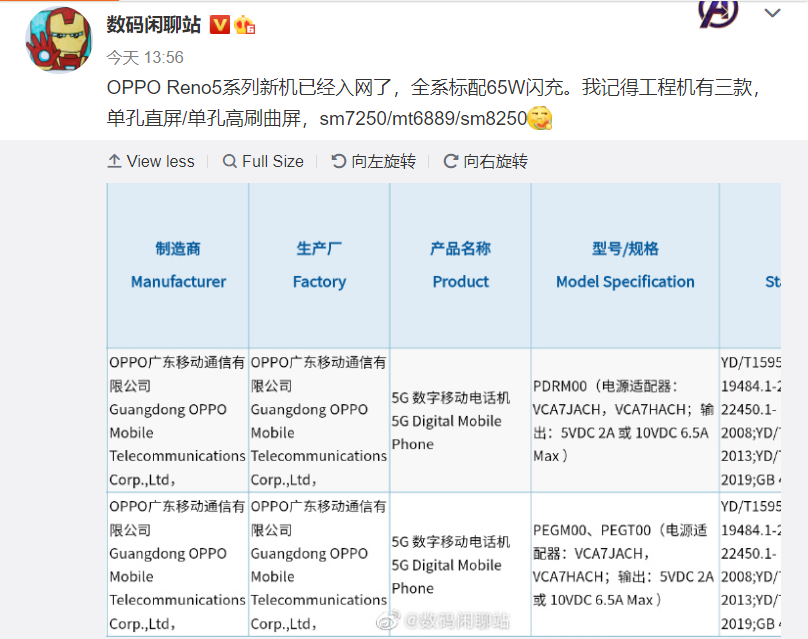
Task: Click the PDRM00 model specification cell
Action: coord(625,421)
